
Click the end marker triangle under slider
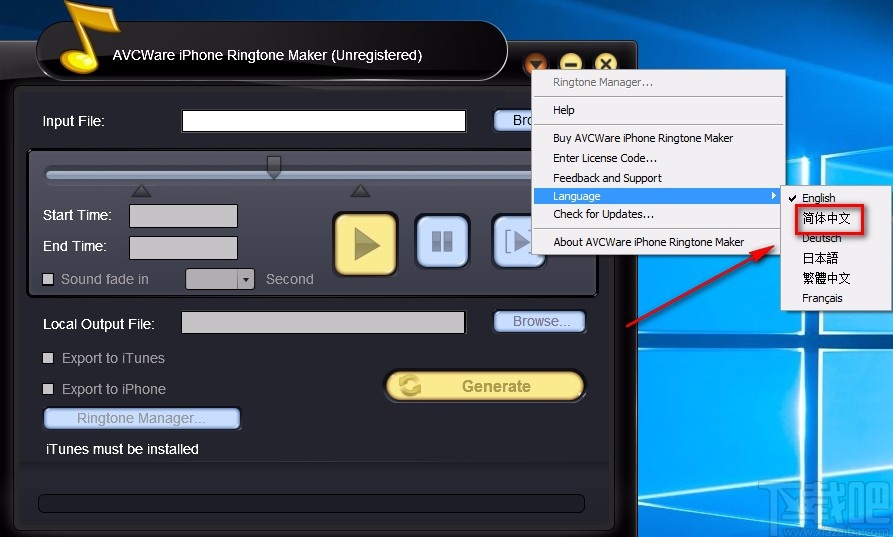coord(360,191)
